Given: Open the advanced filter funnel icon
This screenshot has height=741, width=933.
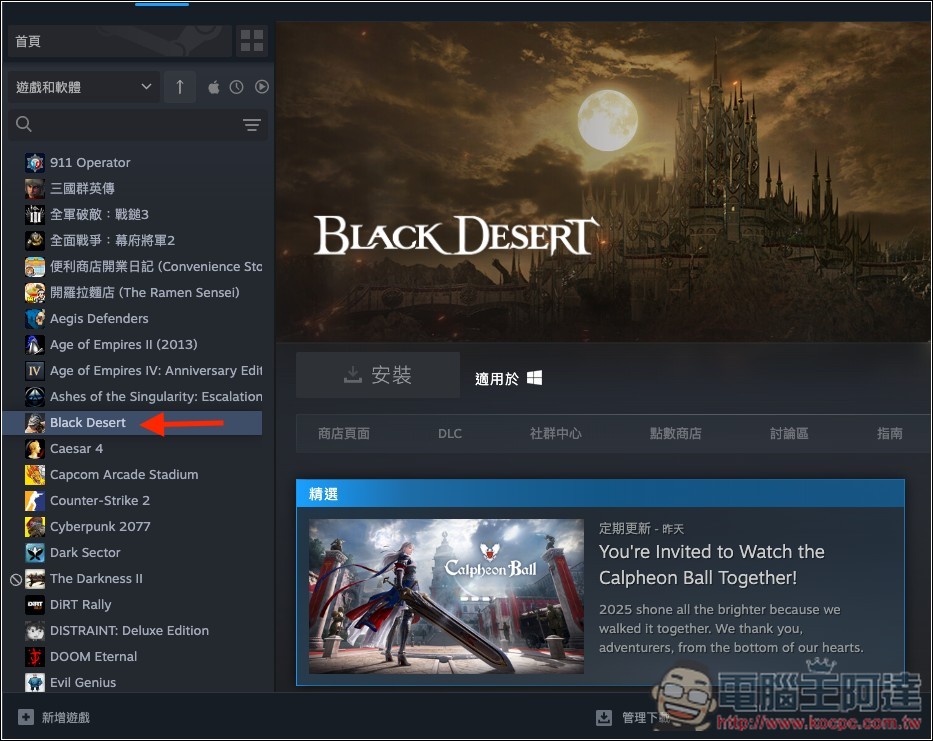Looking at the screenshot, I should tap(251, 125).
